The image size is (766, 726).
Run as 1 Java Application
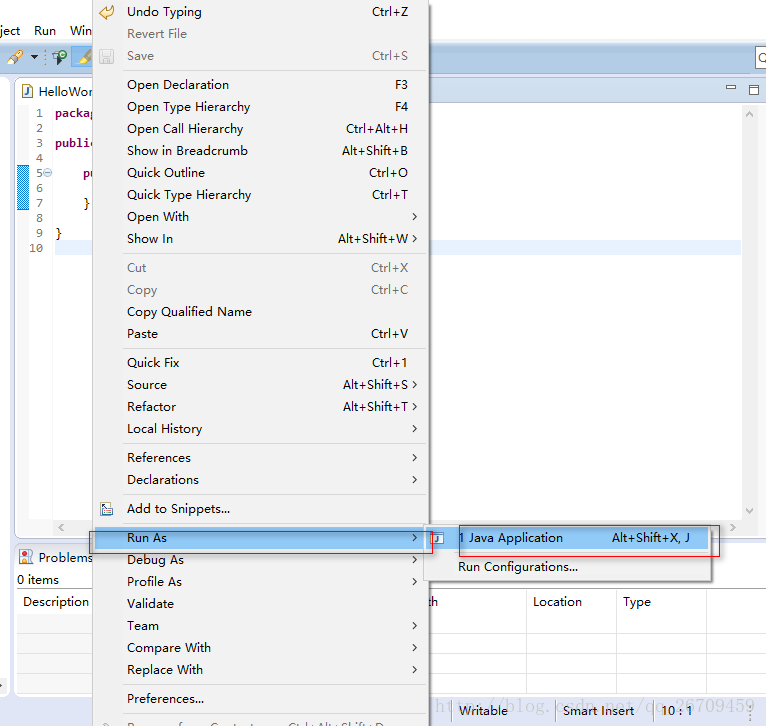coord(568,538)
